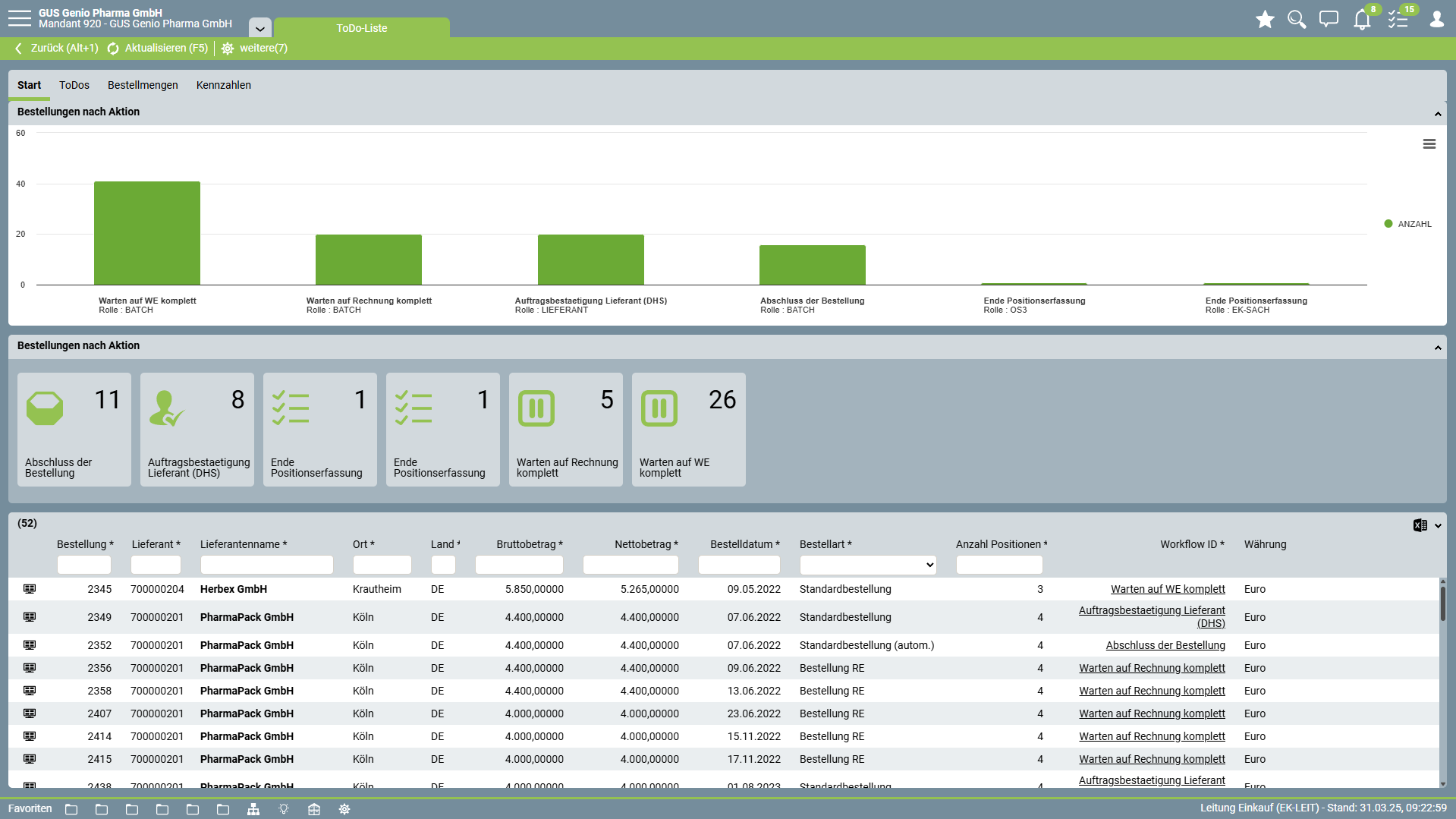This screenshot has width=1456, height=819.
Task: Export the table via Excel icon
Action: pos(1420,525)
